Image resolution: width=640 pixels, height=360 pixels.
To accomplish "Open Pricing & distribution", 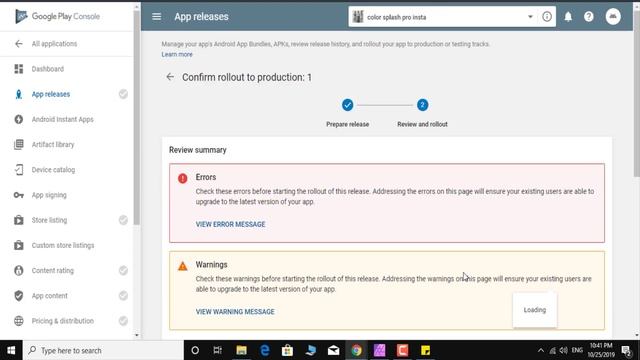I will point(63,321).
